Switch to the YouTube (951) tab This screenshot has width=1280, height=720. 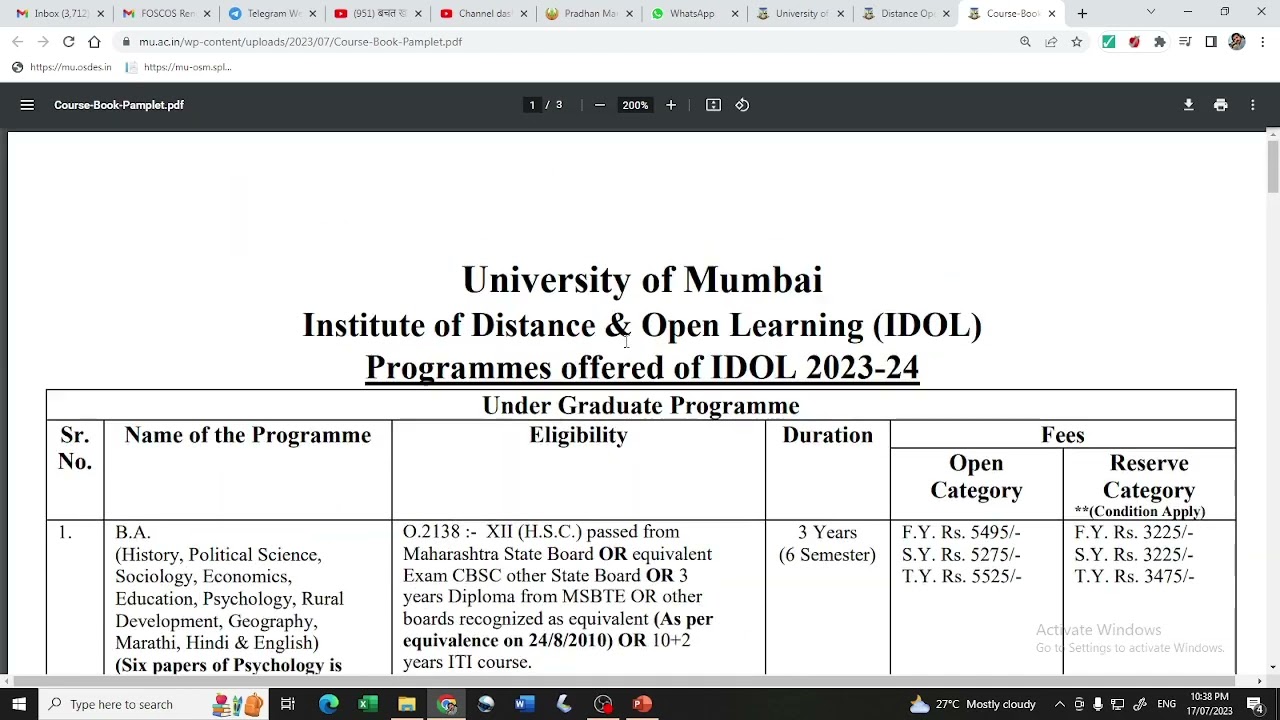378,13
